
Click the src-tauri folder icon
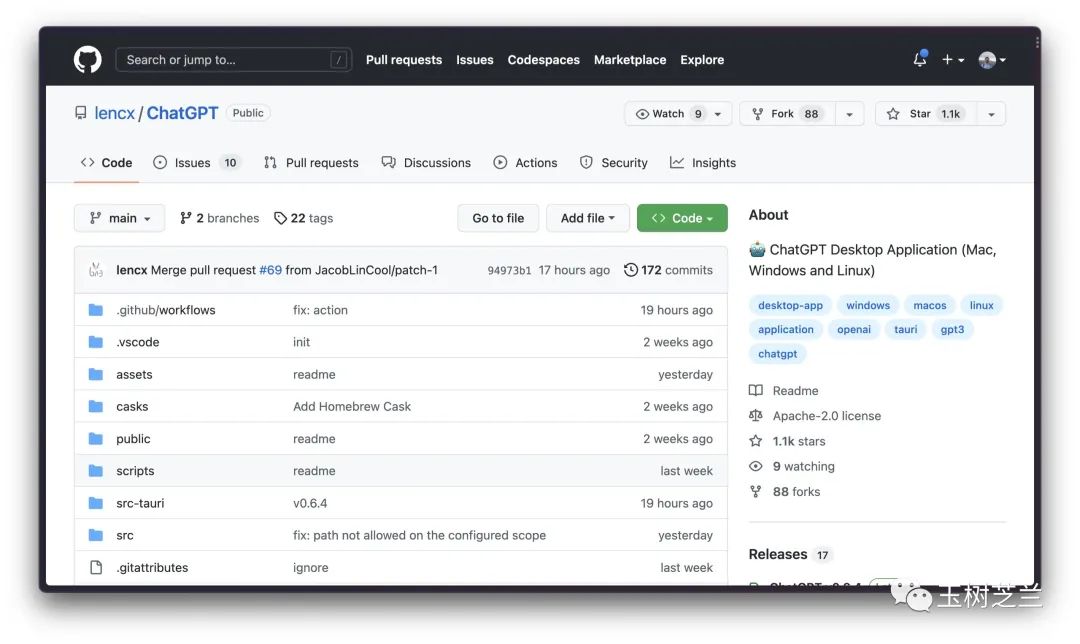tap(96, 503)
